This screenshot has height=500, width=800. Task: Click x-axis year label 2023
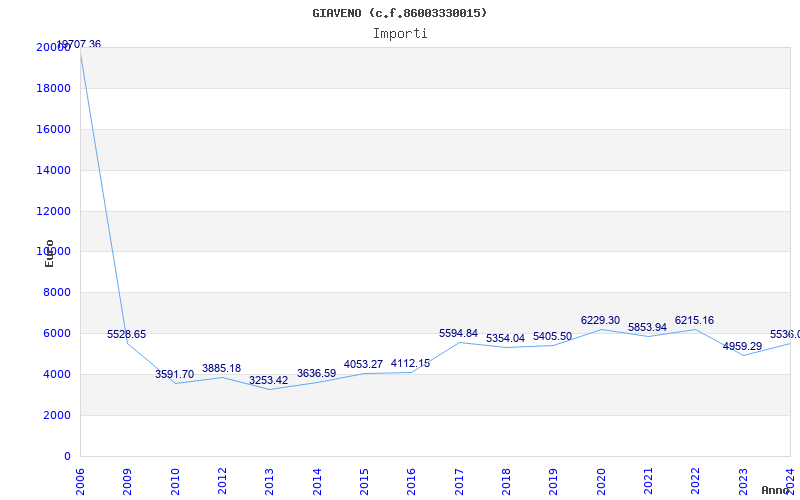coord(743,482)
